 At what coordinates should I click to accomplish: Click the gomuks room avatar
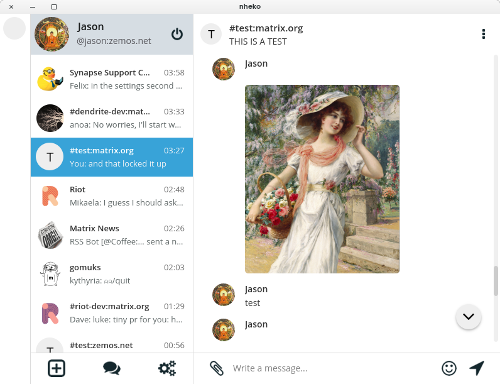pos(50,274)
